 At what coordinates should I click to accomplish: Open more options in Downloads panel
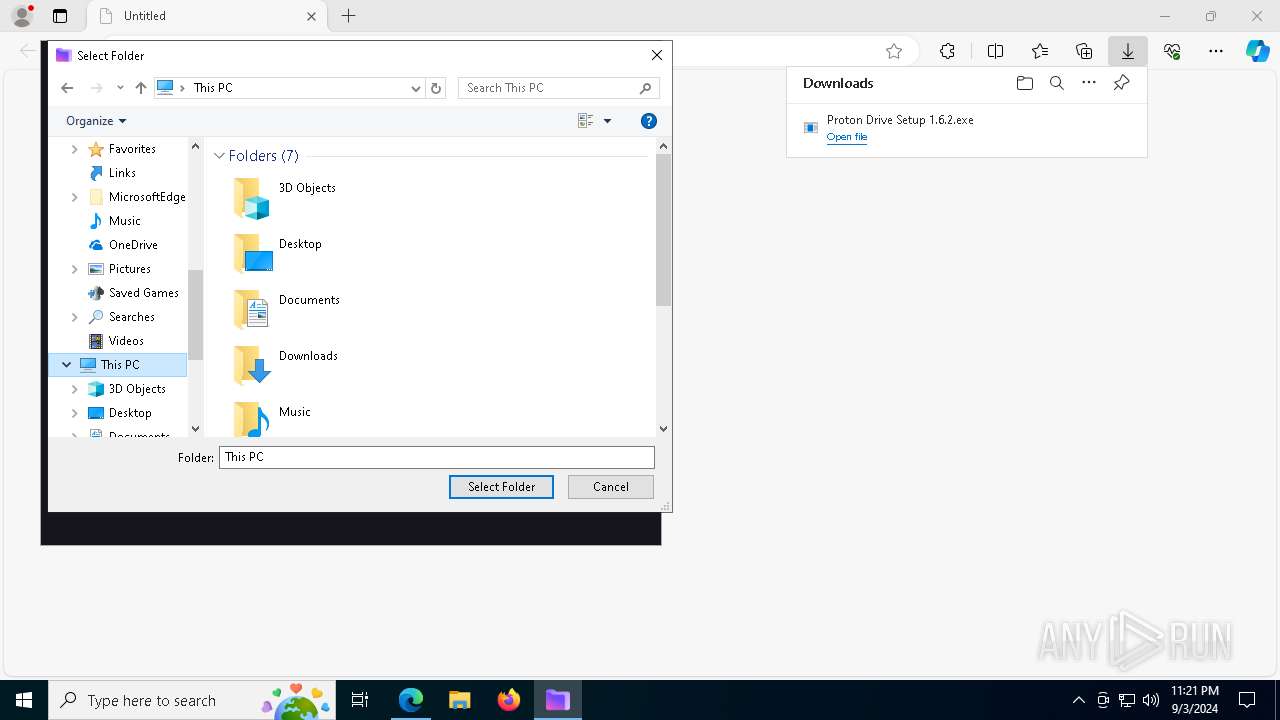point(1089,83)
